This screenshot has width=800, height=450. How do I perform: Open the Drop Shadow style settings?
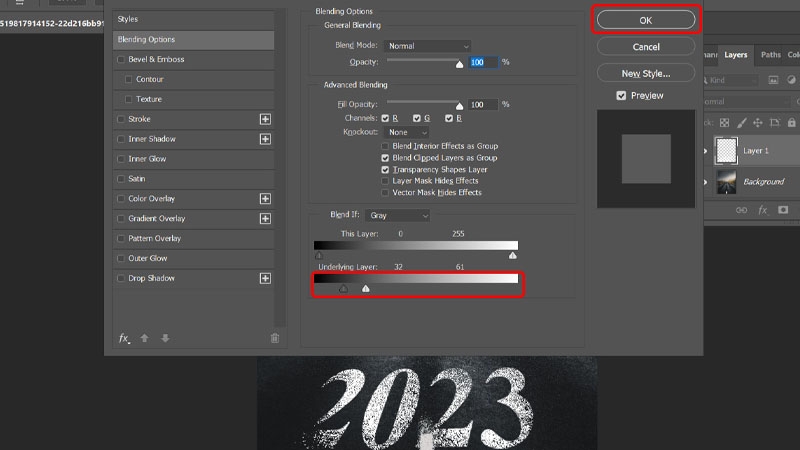(x=152, y=279)
